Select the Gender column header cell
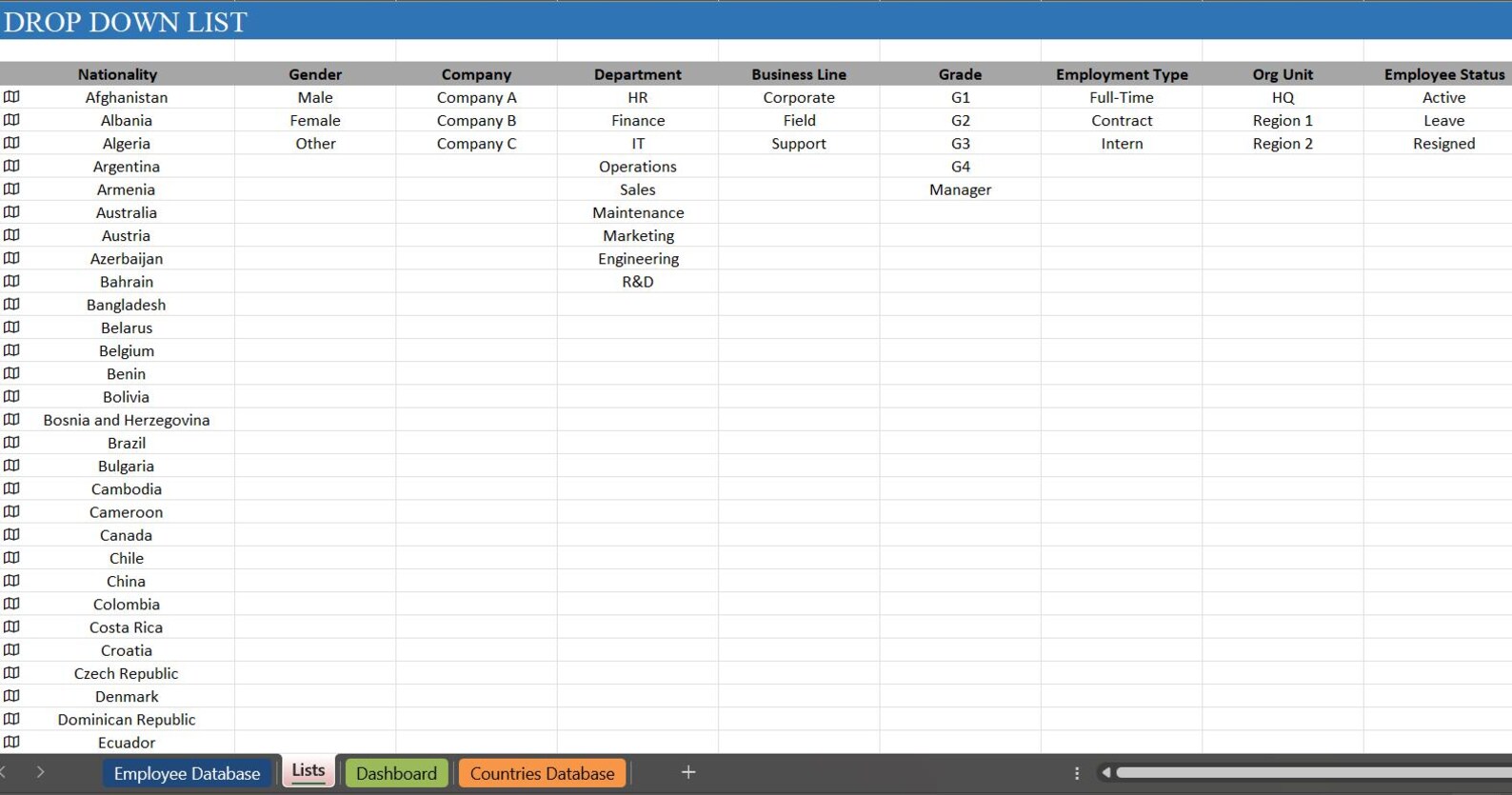The height and width of the screenshot is (795, 1512). pyautogui.click(x=315, y=74)
